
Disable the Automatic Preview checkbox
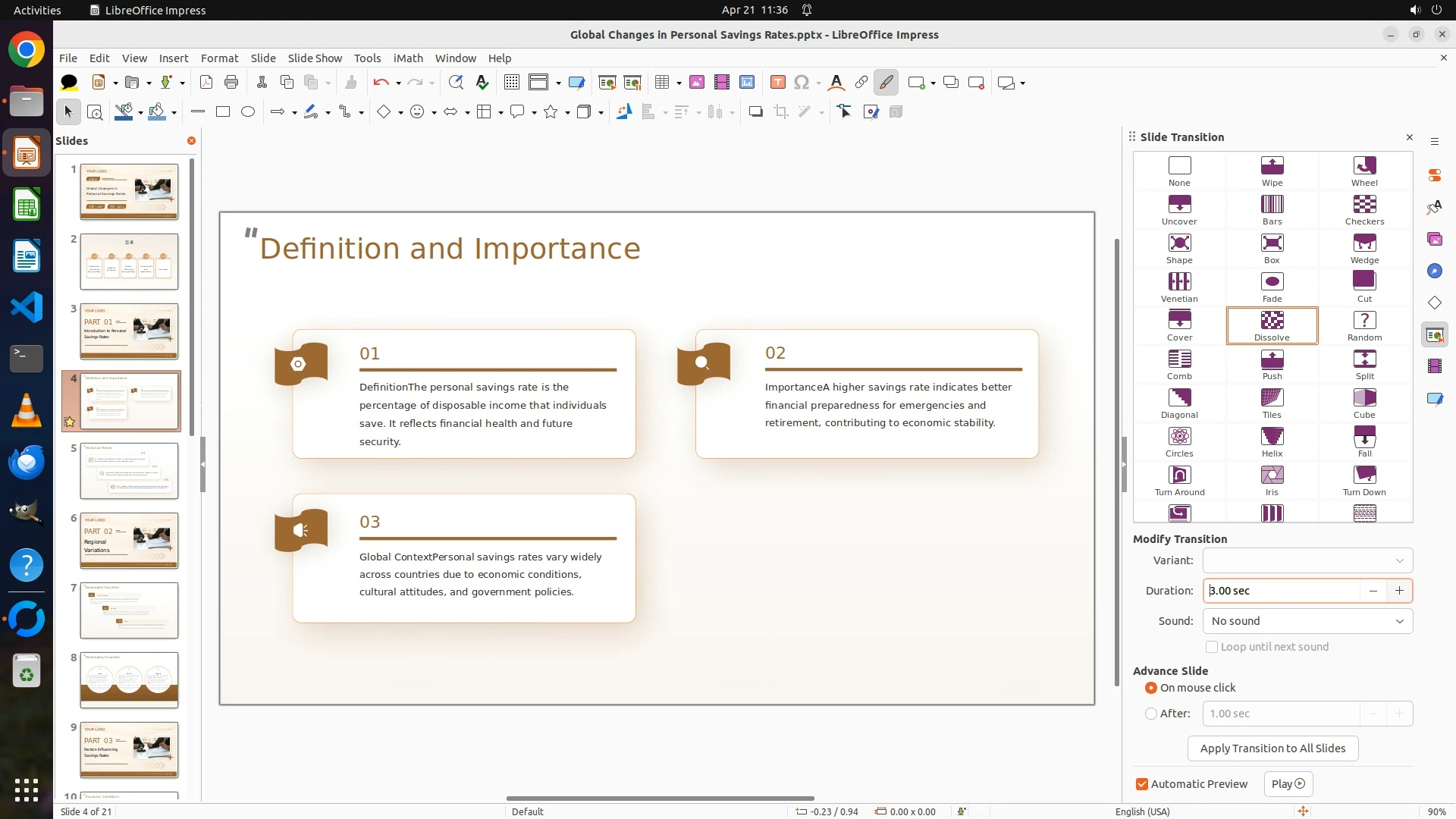click(1142, 784)
